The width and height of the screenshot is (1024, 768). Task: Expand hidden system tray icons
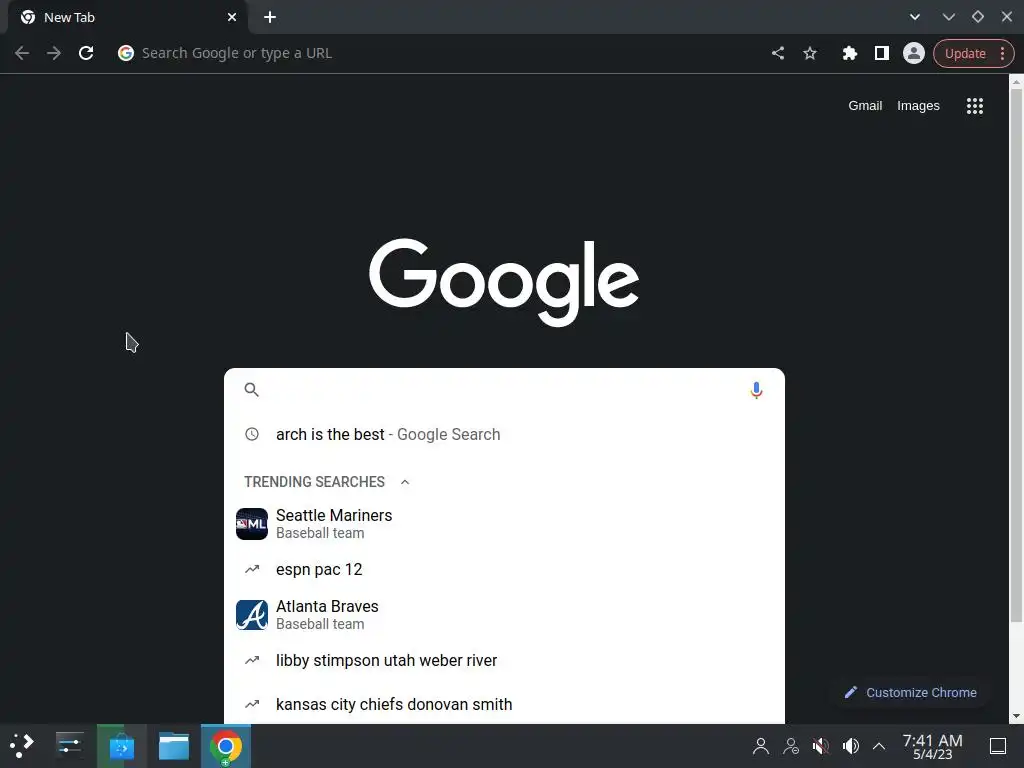879,746
